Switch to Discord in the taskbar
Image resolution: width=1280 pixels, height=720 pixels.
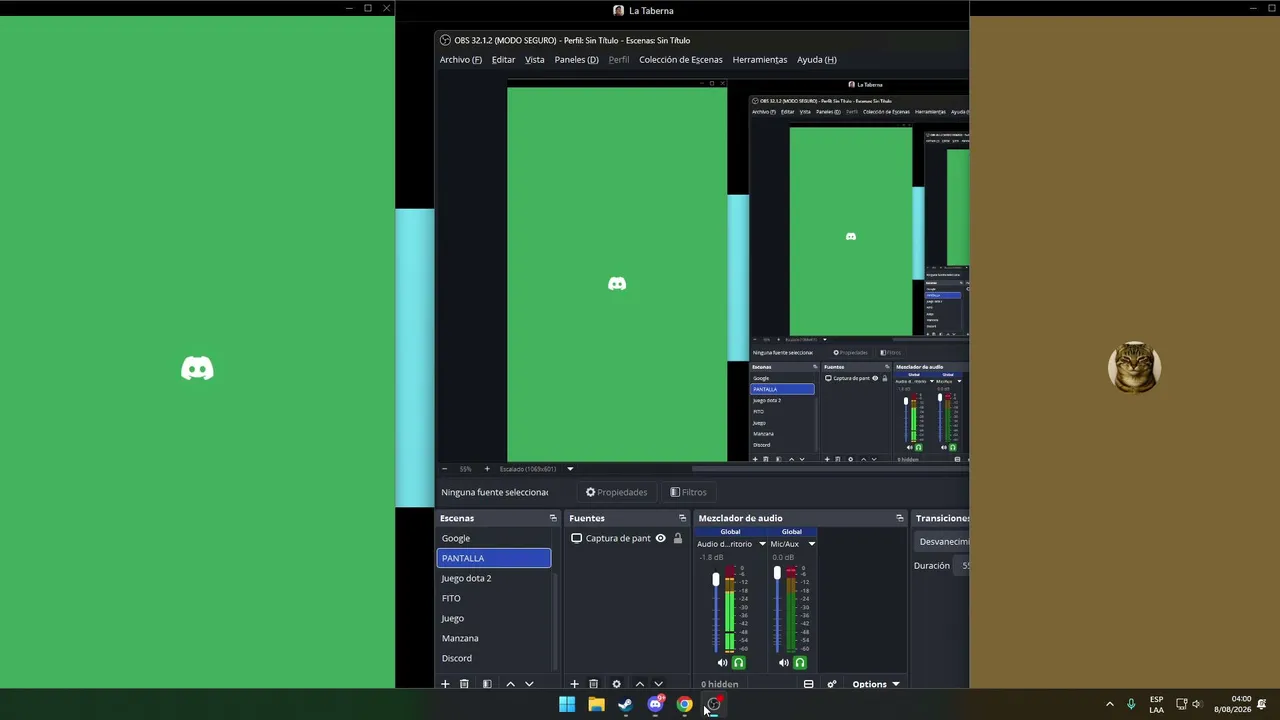click(655, 704)
